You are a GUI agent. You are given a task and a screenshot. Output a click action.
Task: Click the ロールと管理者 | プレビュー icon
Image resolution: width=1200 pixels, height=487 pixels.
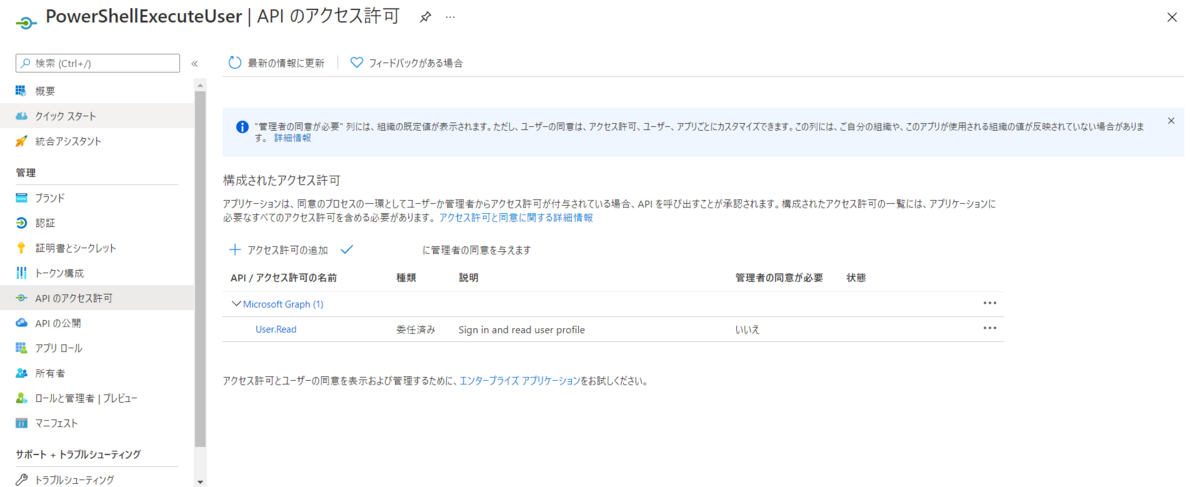pyautogui.click(x=21, y=398)
